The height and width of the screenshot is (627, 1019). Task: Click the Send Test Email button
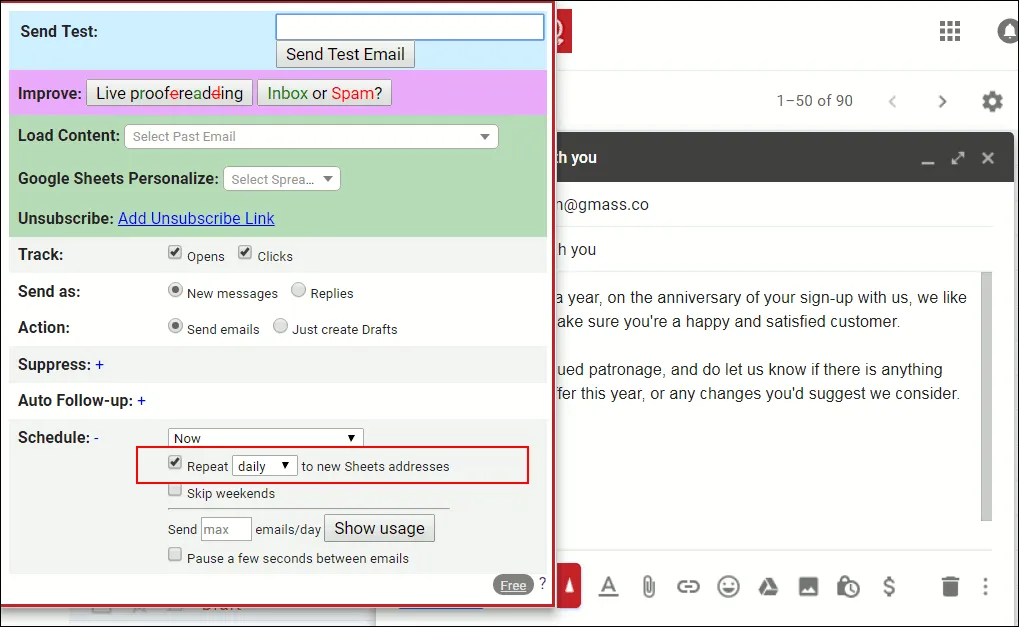(345, 55)
